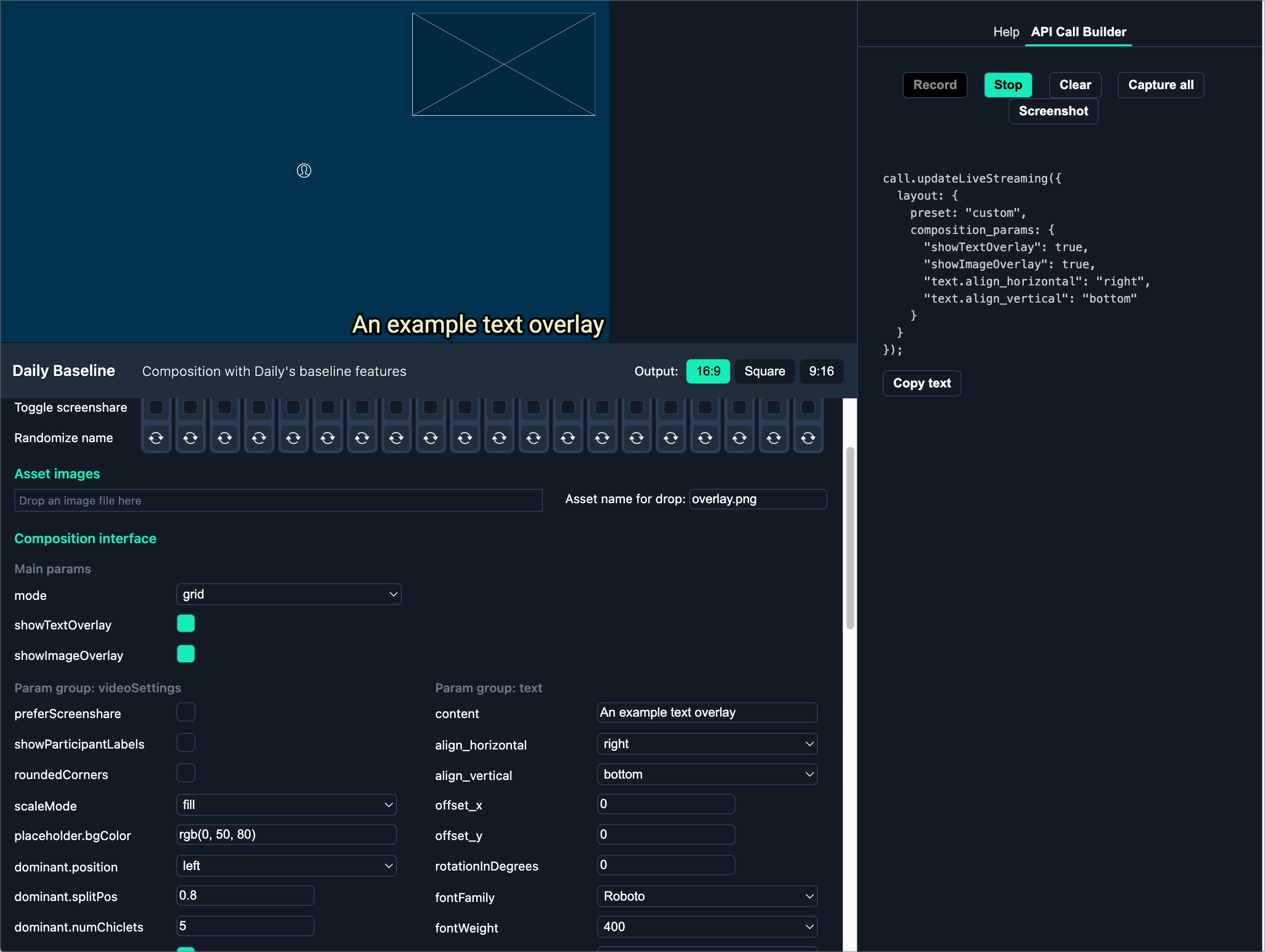1265x952 pixels.
Task: Click the last Randomize name refresh icon
Action: tap(807, 438)
